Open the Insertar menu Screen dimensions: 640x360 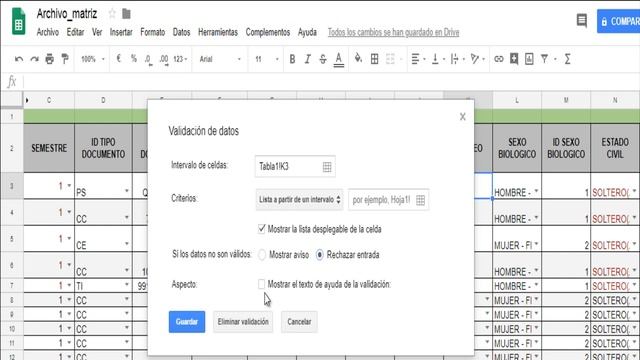[x=121, y=32]
